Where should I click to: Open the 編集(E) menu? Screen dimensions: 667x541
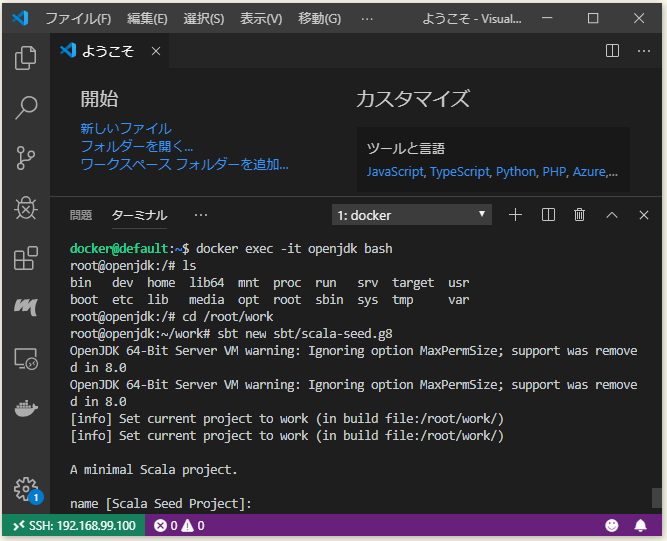coord(147,19)
